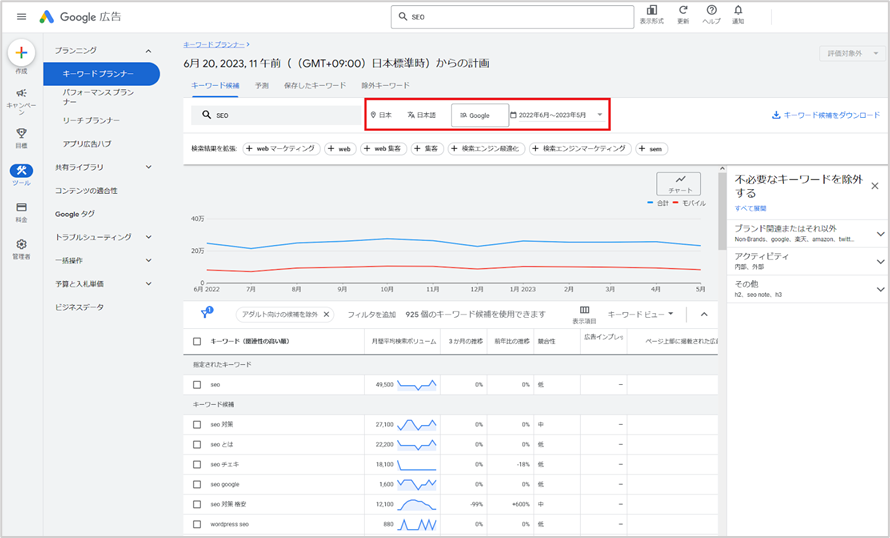Viewport: 890px width, 538px height.
Task: Check the wordpress seo row checkbox
Action: tap(197, 524)
